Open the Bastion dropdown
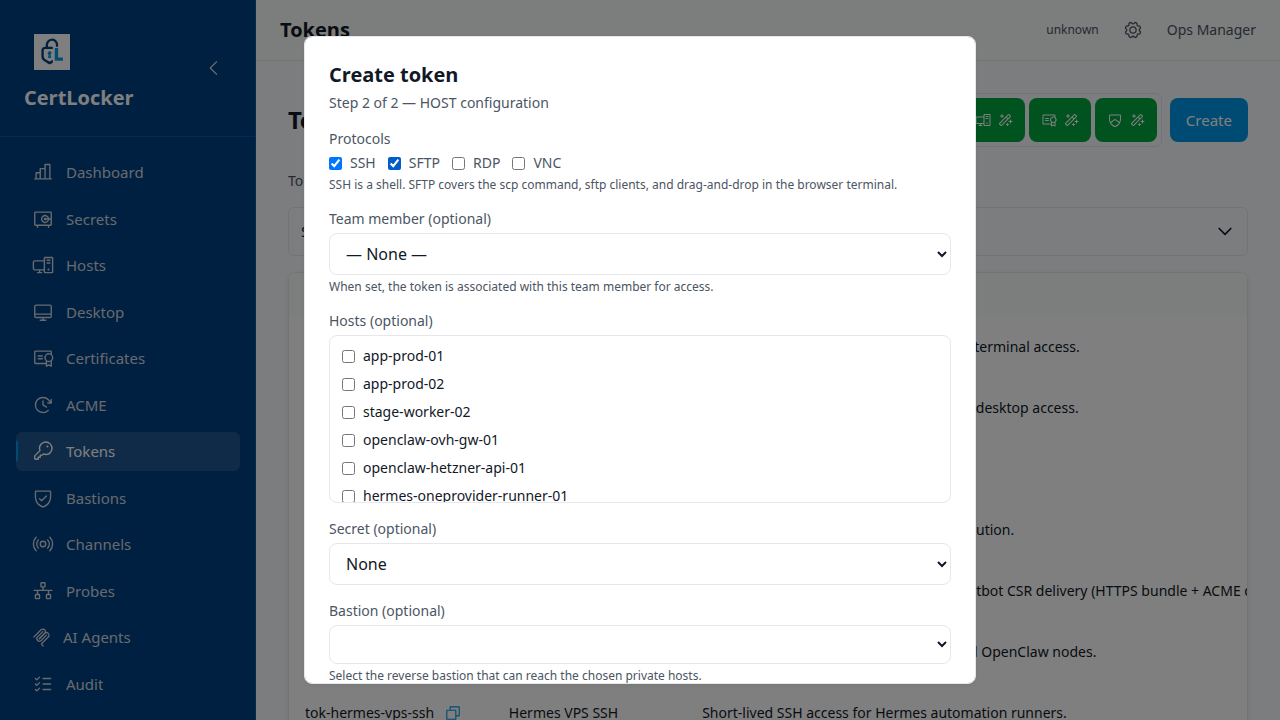 (640, 644)
